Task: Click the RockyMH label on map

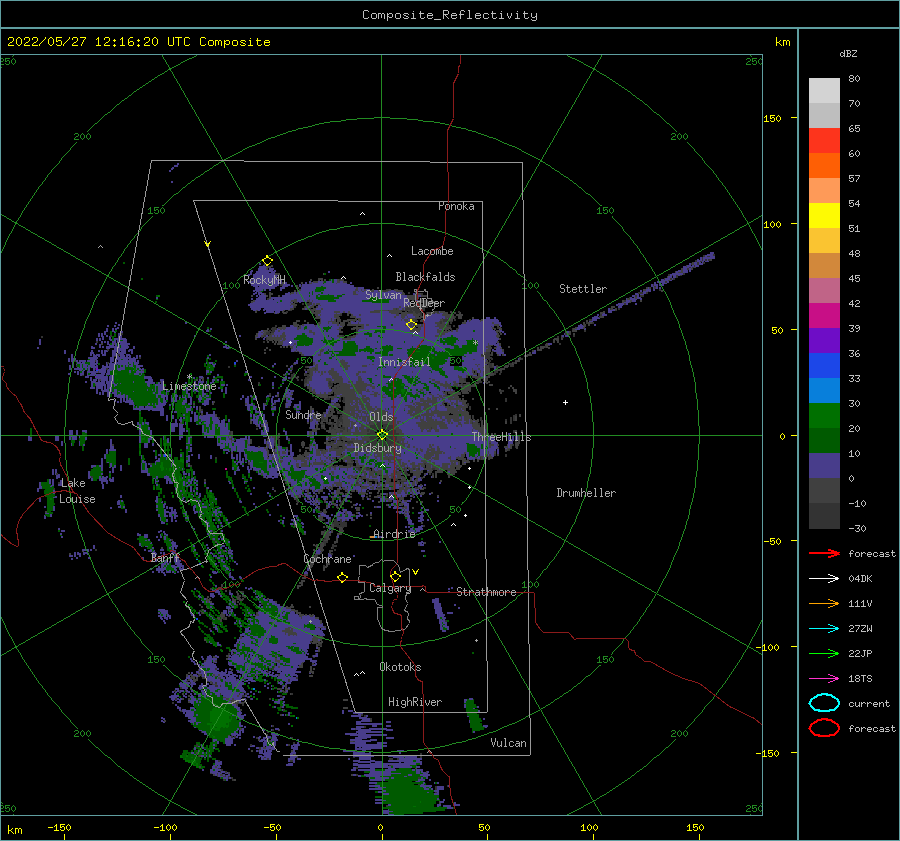Action: [x=264, y=280]
